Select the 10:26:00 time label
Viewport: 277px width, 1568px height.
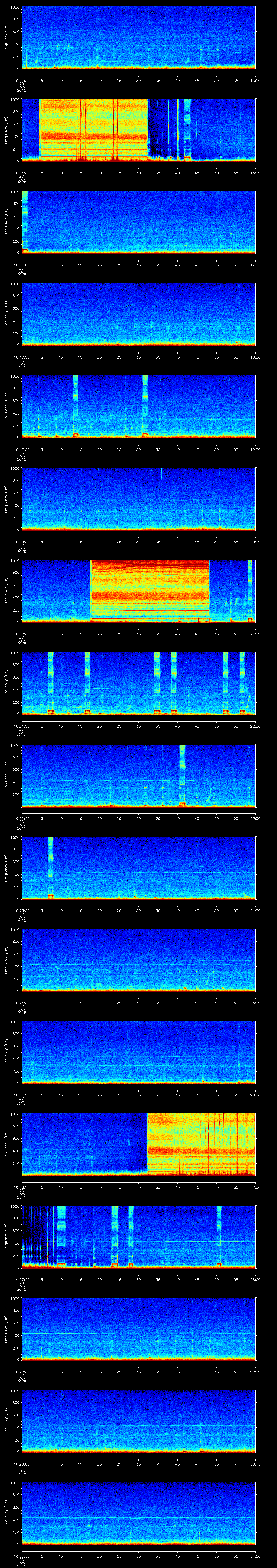pyautogui.click(x=21, y=1187)
